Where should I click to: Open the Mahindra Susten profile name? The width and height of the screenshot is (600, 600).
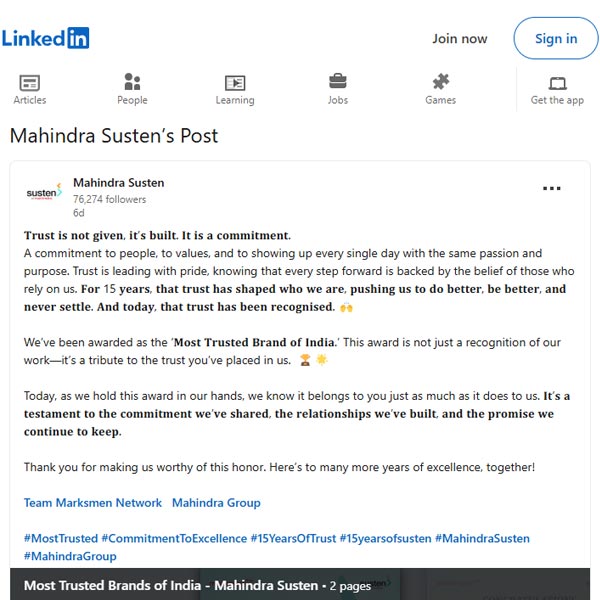coord(119,183)
